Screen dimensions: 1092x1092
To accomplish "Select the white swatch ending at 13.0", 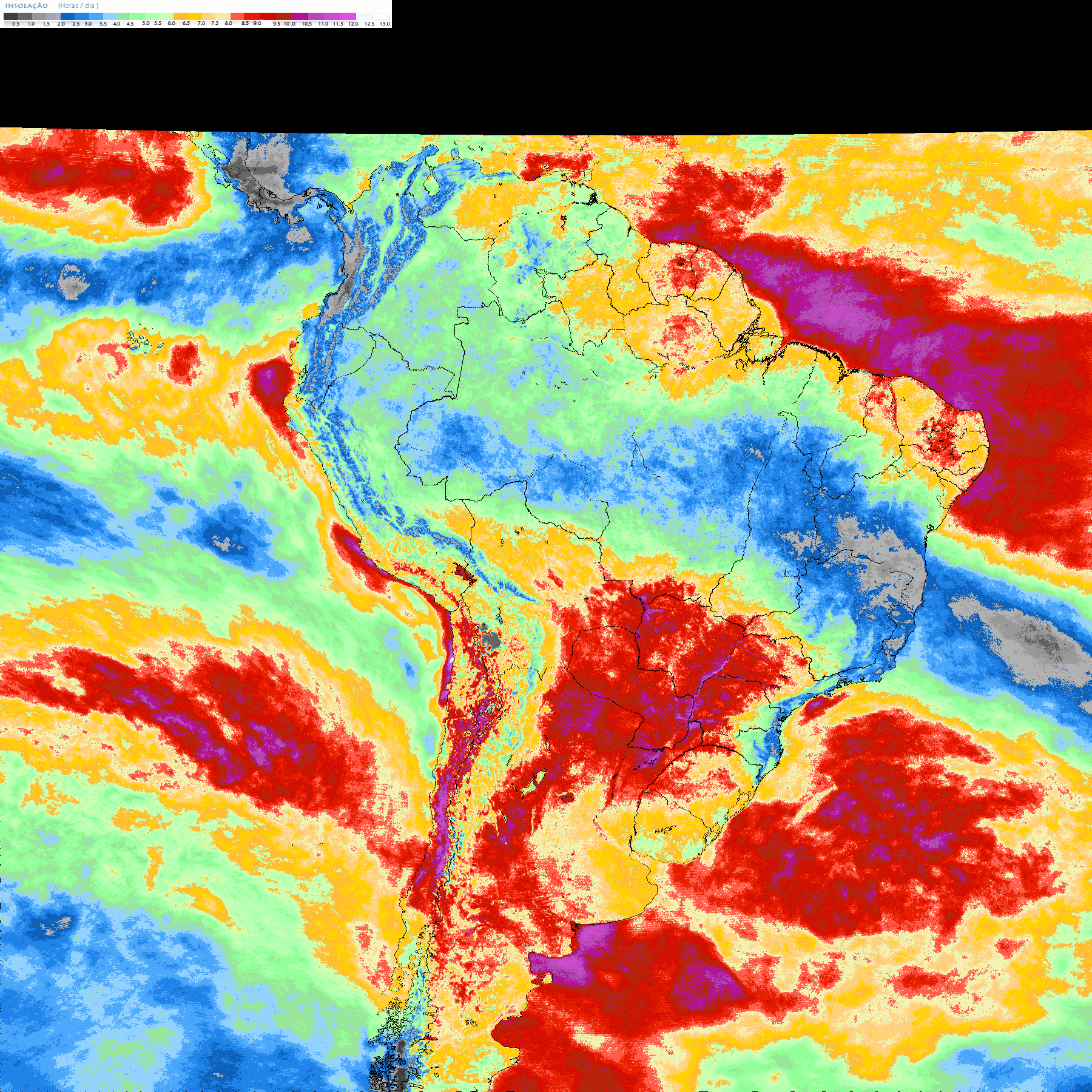I will point(381,16).
